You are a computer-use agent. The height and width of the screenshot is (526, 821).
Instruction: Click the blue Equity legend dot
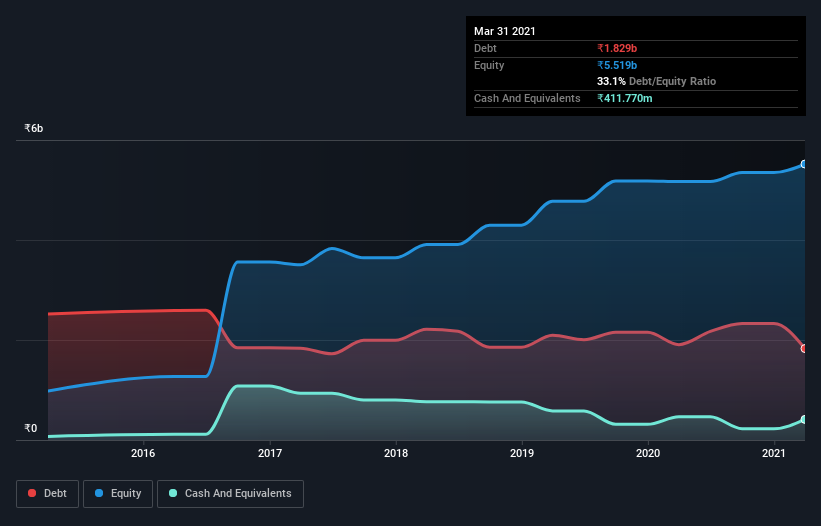[x=99, y=493]
